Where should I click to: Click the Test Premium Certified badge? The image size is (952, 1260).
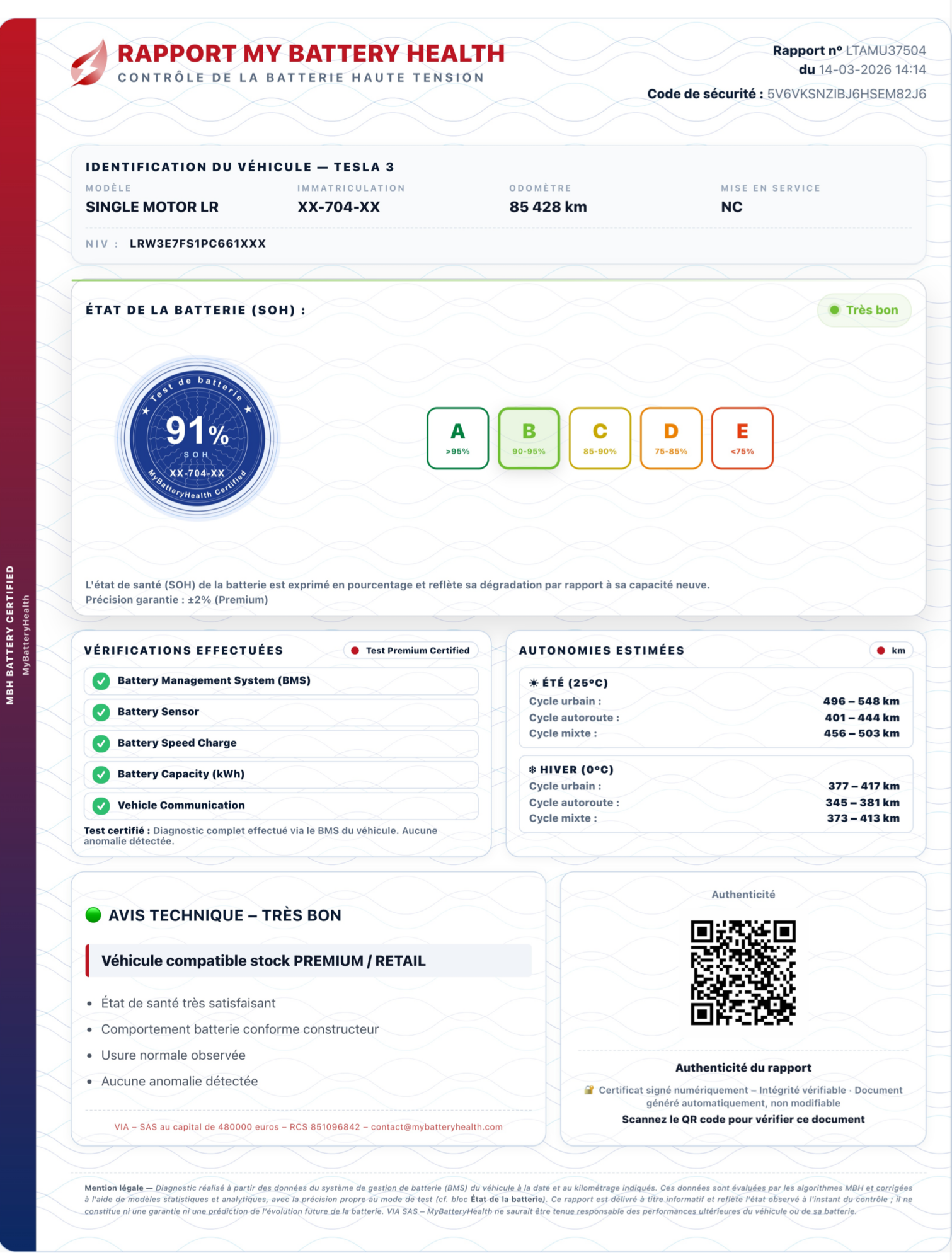click(x=411, y=651)
